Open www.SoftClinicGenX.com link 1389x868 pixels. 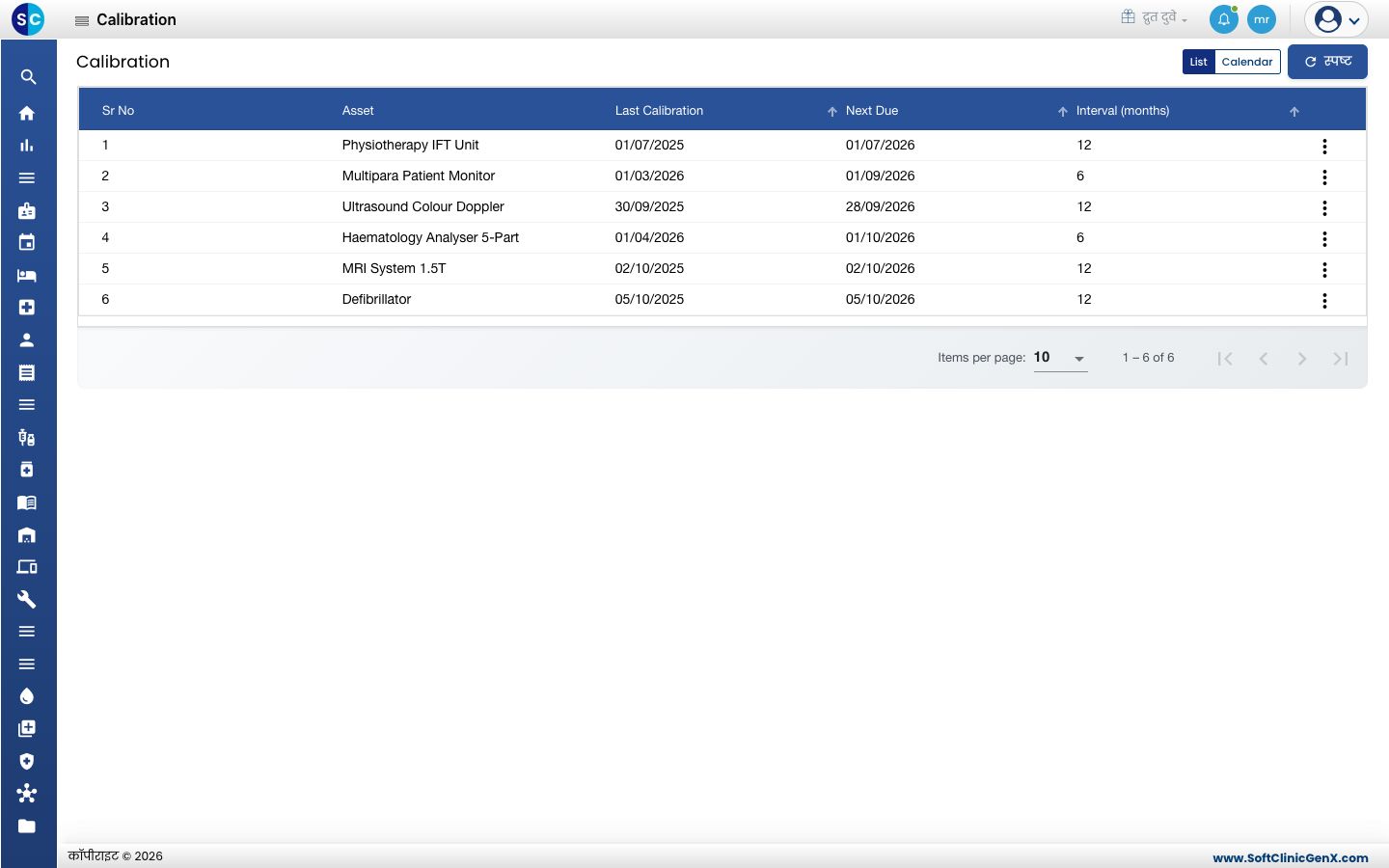coord(1290,857)
